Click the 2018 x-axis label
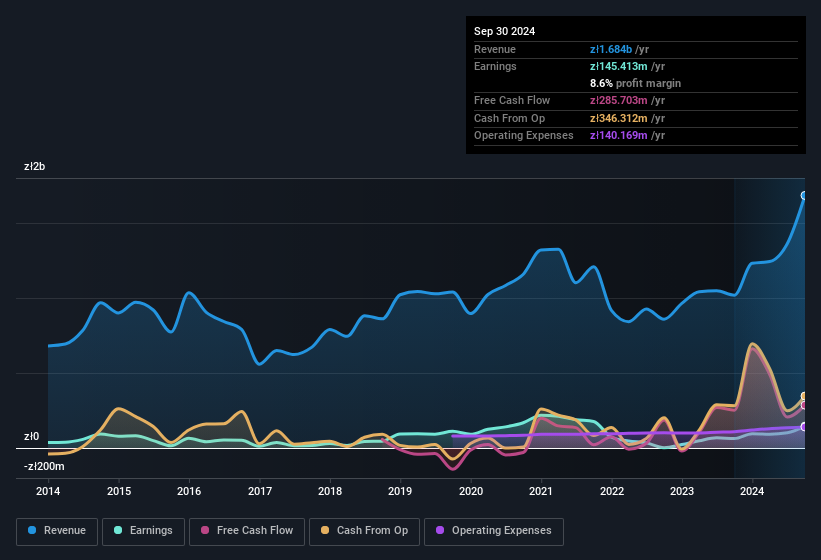Viewport: 821px width, 560px height. pyautogui.click(x=330, y=491)
